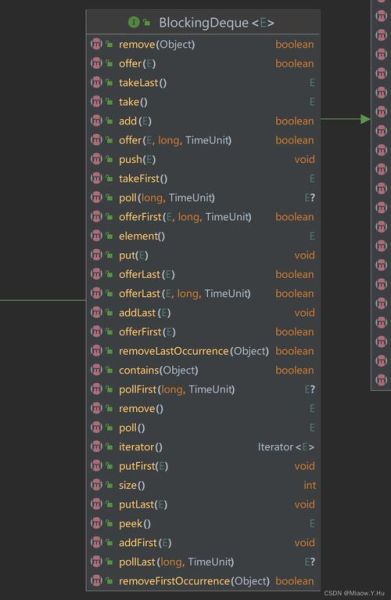
Task: Click the method icon beside add(E)
Action: pos(96,121)
